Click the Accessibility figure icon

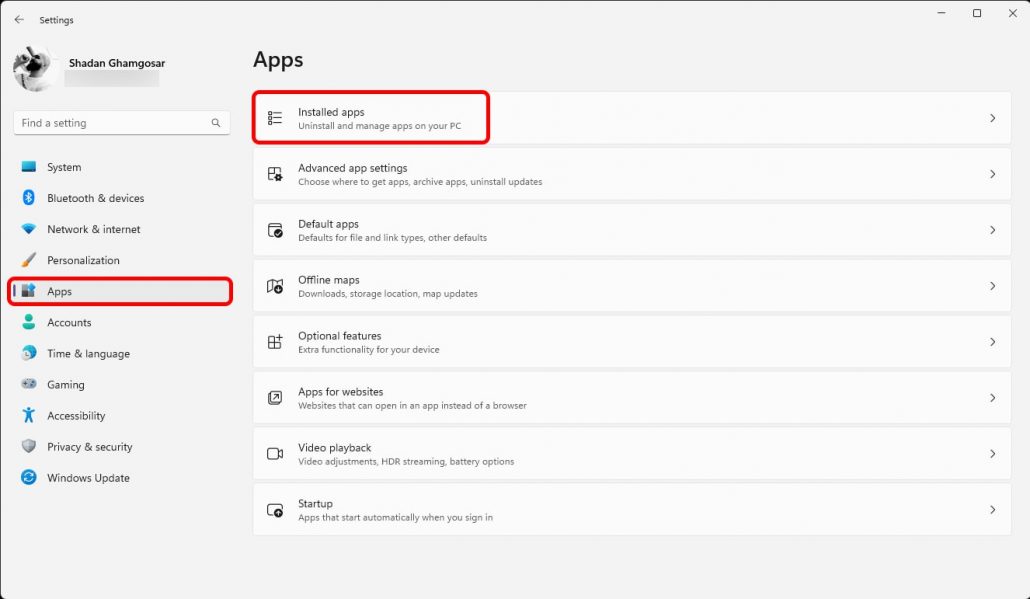tap(29, 416)
